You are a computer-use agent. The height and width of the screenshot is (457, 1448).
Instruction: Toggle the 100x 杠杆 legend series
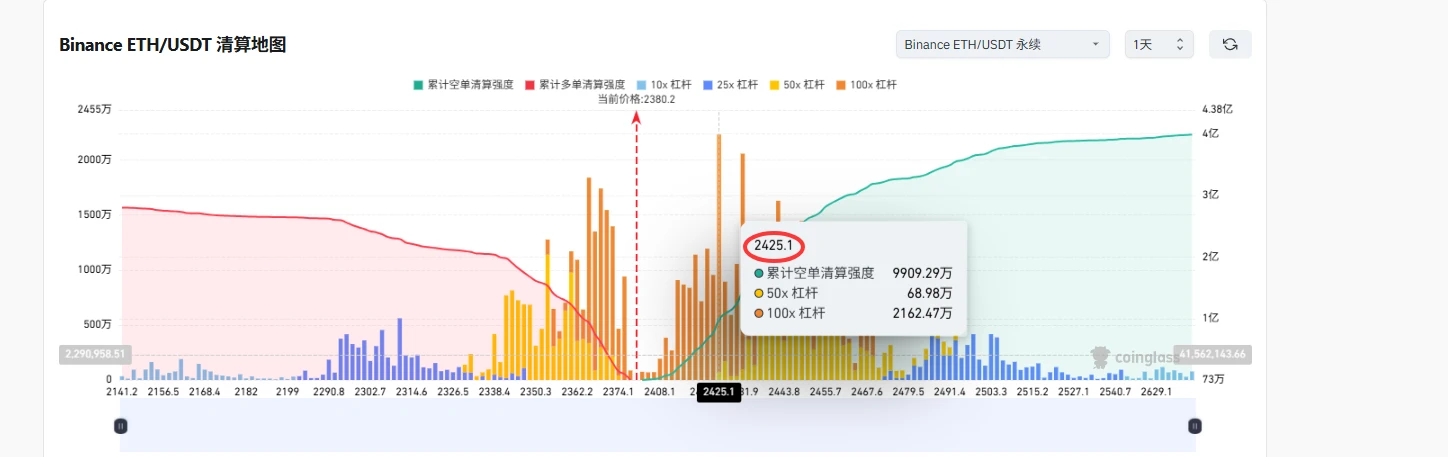pyautogui.click(x=866, y=85)
